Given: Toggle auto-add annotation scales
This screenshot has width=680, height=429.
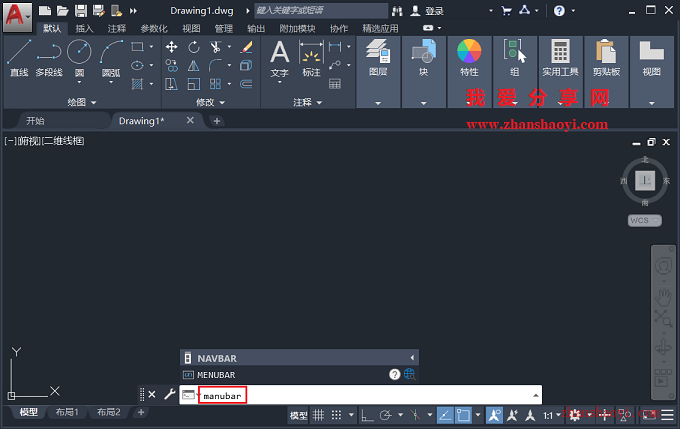Looking at the screenshot, I should [513, 415].
